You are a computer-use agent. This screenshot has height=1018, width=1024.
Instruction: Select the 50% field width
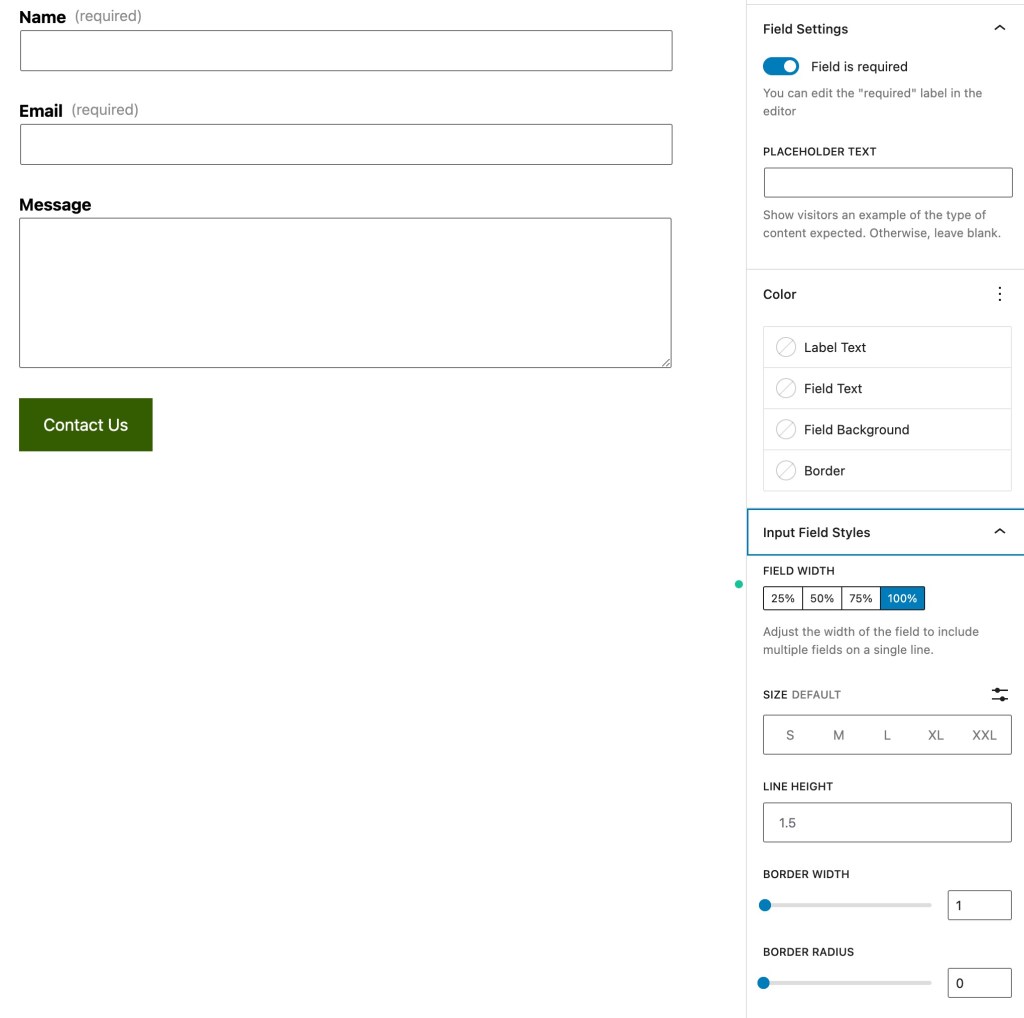(822, 598)
